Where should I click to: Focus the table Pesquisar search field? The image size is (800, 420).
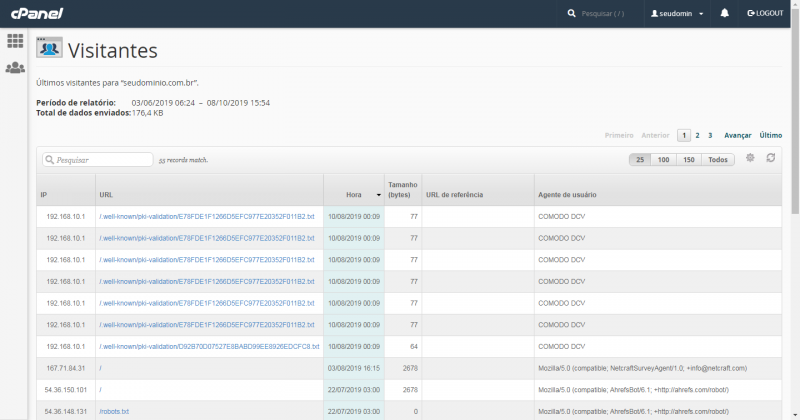pos(97,160)
